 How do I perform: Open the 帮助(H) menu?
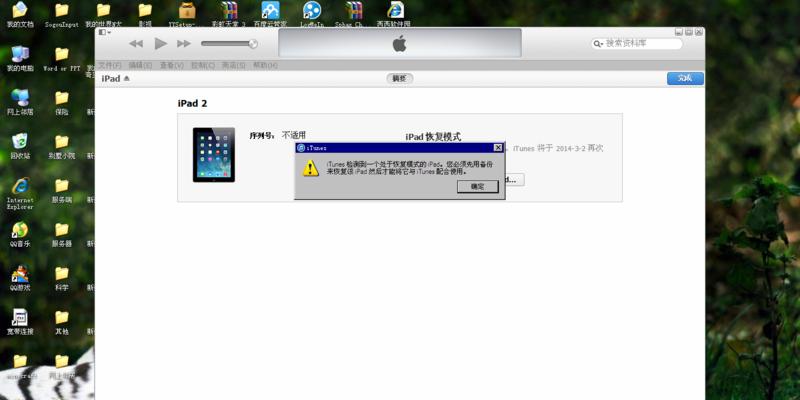(x=265, y=65)
